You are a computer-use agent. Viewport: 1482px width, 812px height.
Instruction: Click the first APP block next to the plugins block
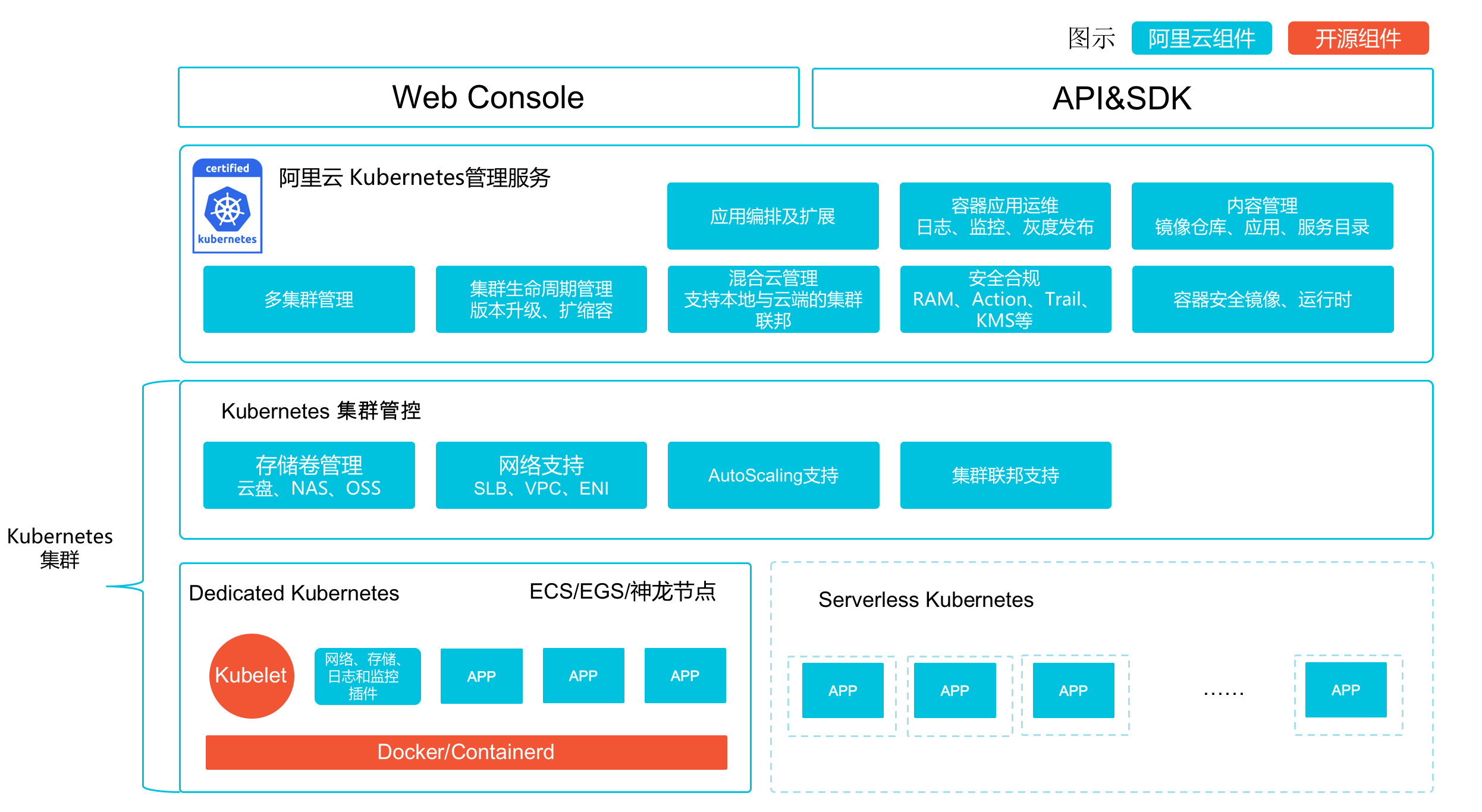pos(482,676)
